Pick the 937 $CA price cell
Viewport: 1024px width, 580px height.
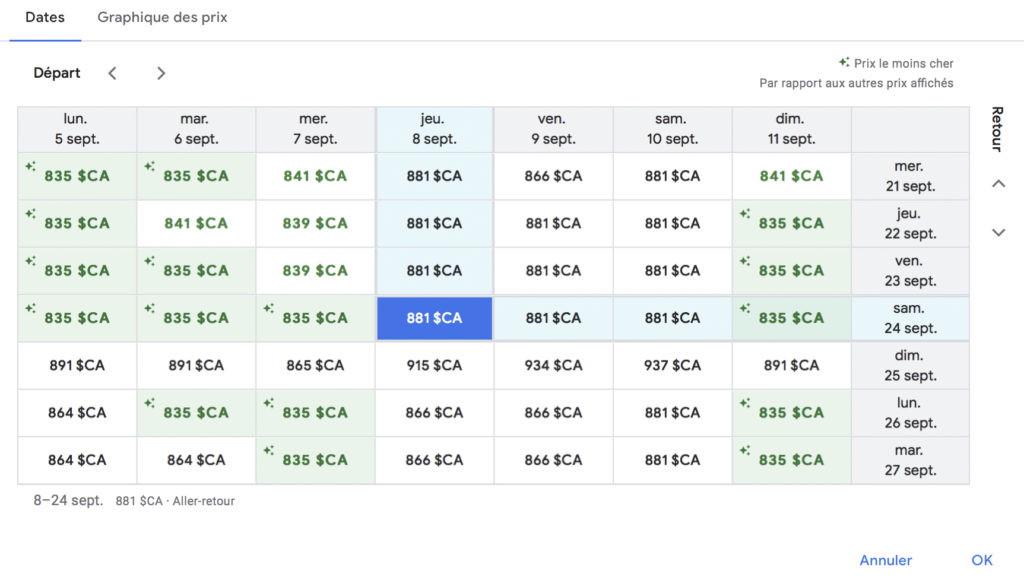[x=672, y=366]
